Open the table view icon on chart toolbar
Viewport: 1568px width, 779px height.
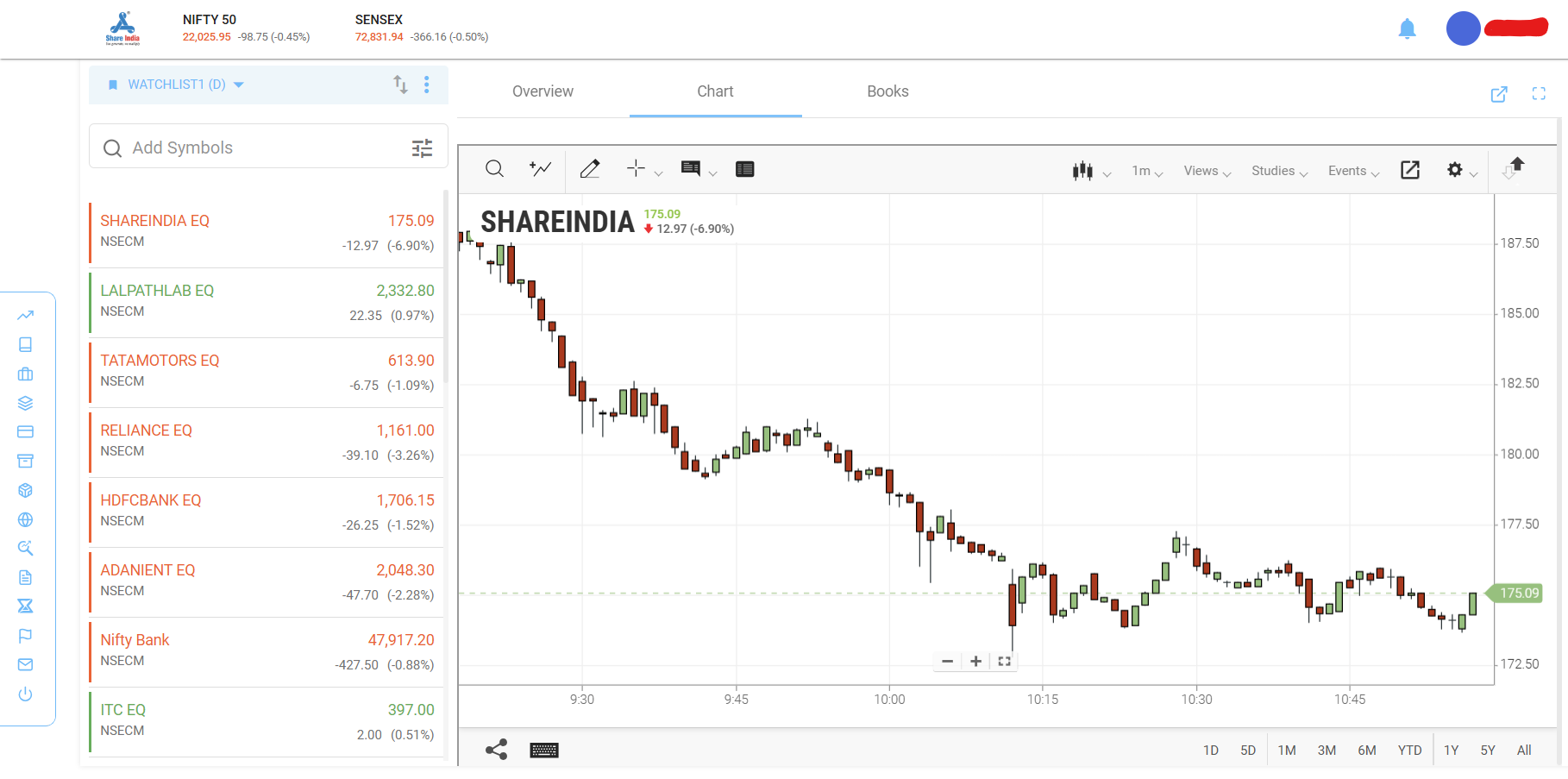(x=744, y=169)
